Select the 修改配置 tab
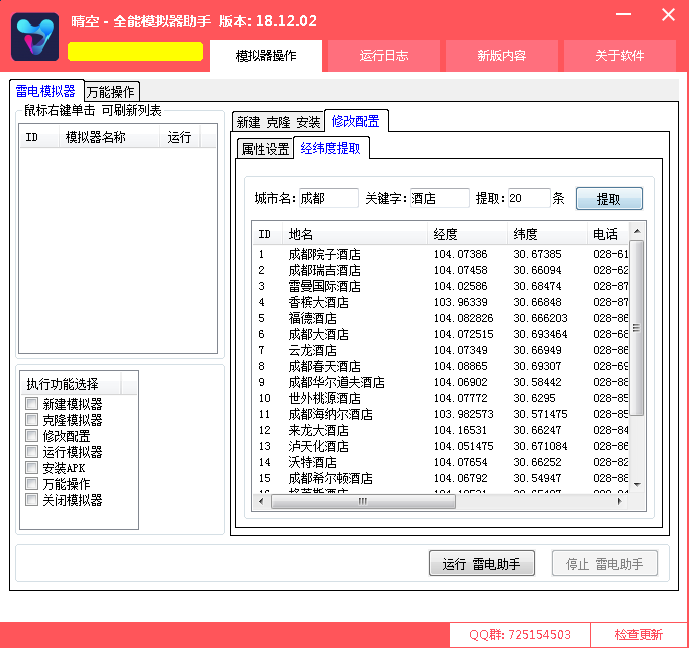 [355, 121]
